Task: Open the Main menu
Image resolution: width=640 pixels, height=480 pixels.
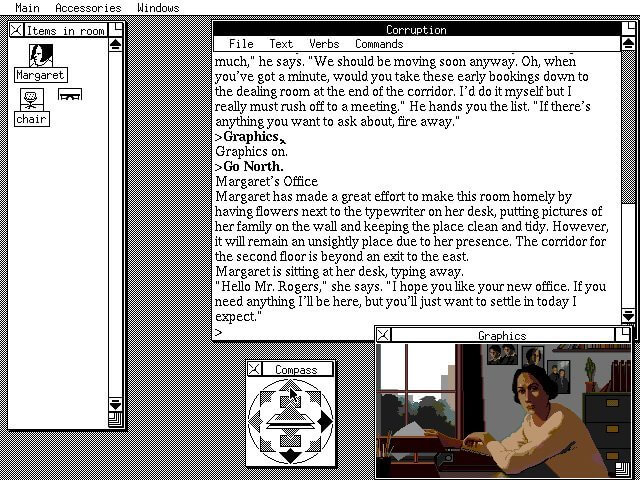Action: tap(27, 8)
